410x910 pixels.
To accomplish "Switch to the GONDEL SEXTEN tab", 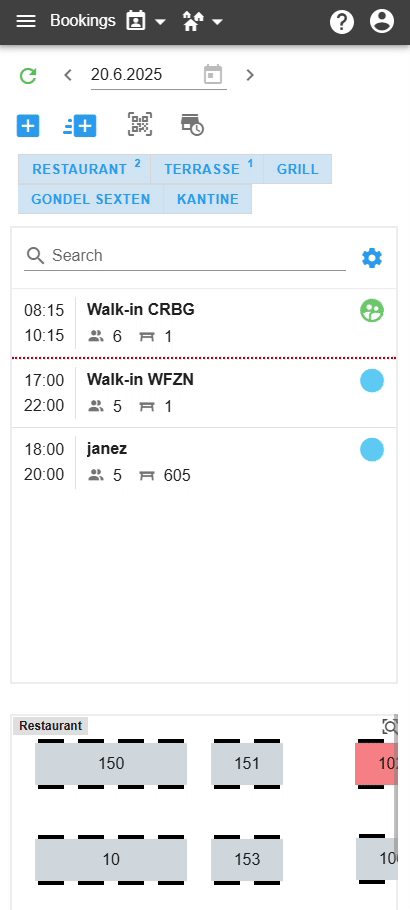I will click(x=91, y=199).
